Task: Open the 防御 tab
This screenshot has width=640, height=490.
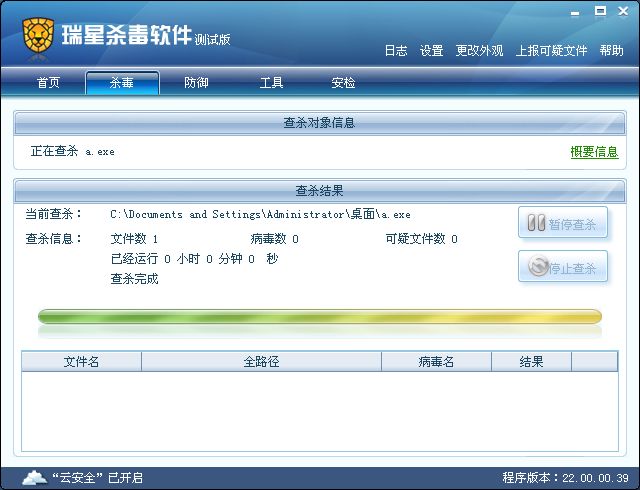Action: coord(196,82)
